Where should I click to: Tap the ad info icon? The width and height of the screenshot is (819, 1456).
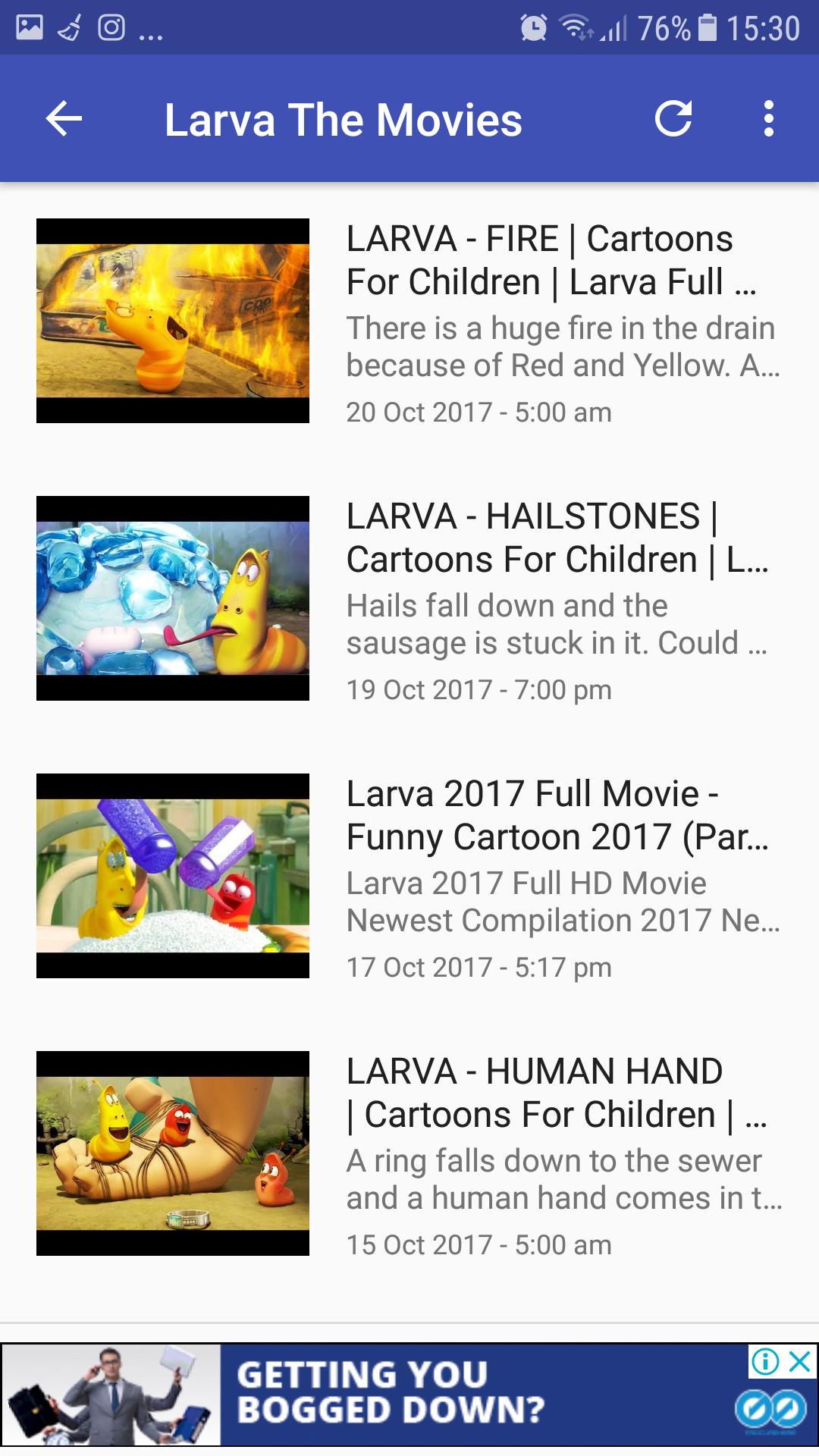point(765,1362)
